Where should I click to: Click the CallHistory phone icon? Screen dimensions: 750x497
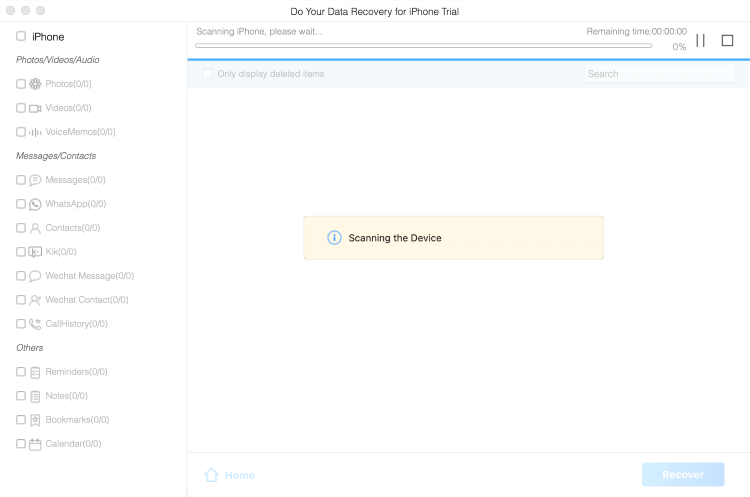(x=35, y=324)
